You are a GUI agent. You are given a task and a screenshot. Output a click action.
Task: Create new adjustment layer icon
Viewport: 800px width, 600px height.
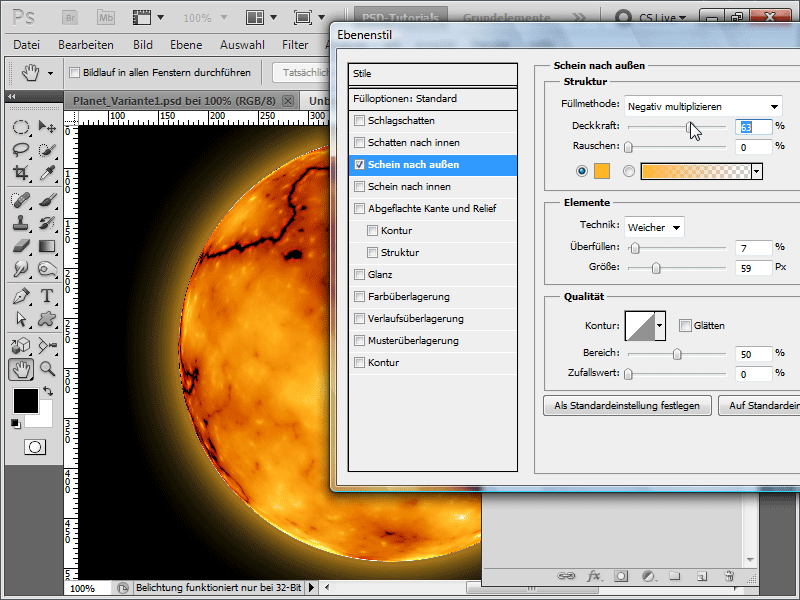(648, 576)
